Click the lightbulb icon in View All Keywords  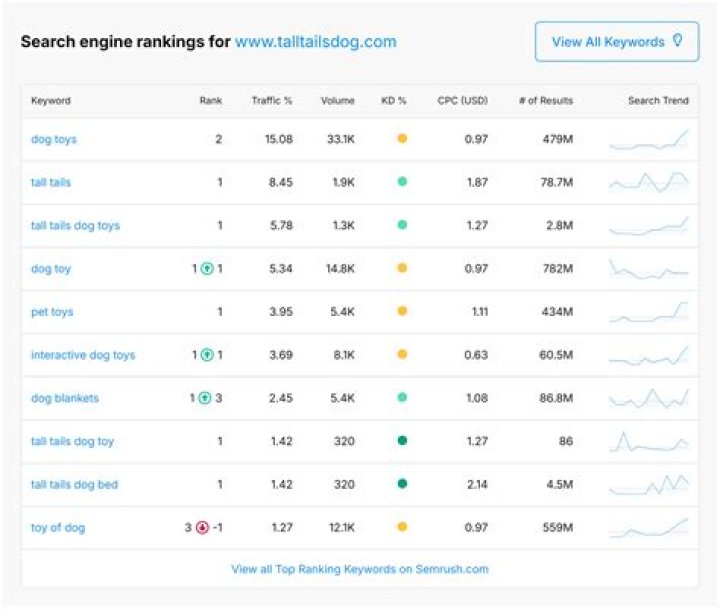(678, 42)
